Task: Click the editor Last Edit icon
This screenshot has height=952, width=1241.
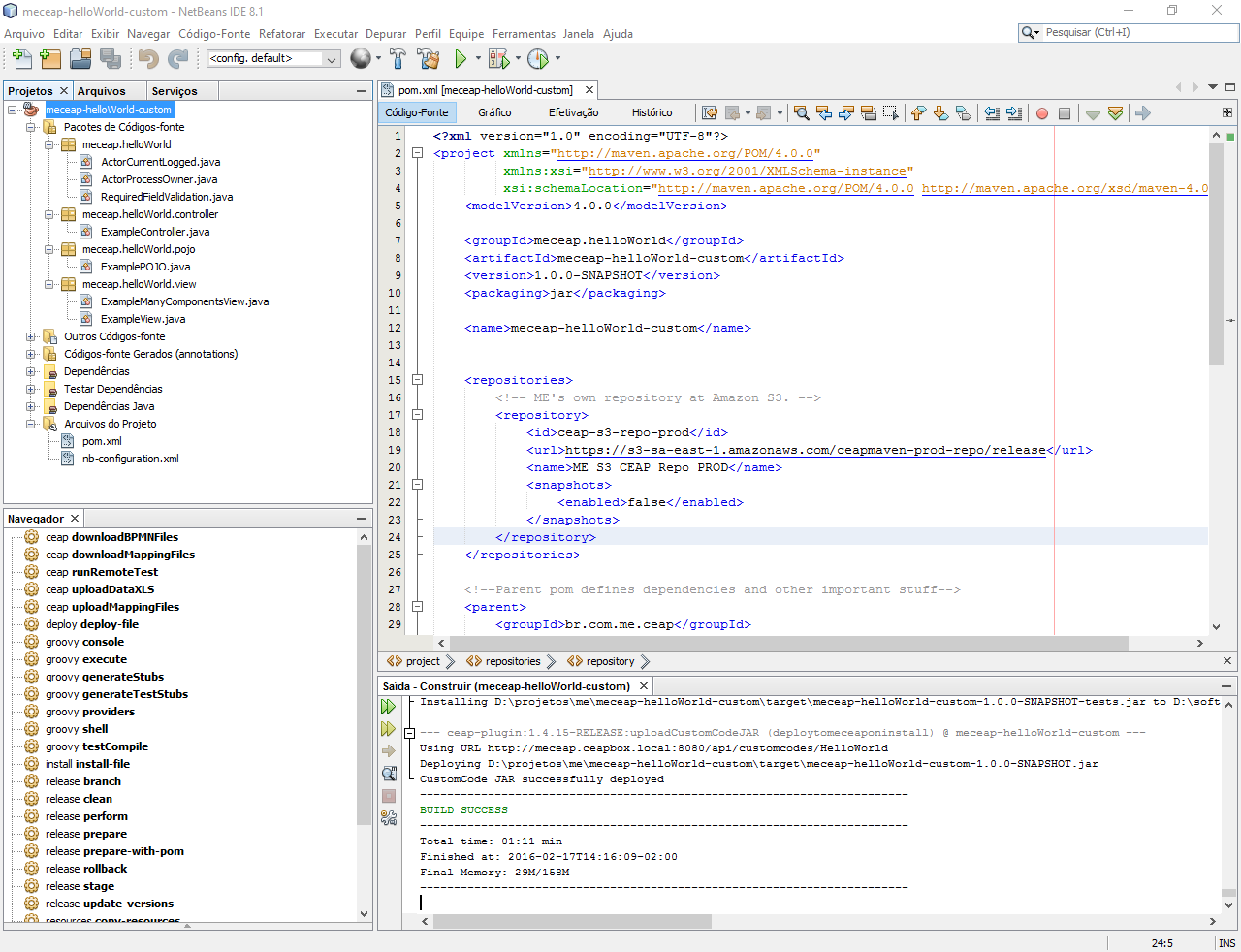Action: pos(710,113)
